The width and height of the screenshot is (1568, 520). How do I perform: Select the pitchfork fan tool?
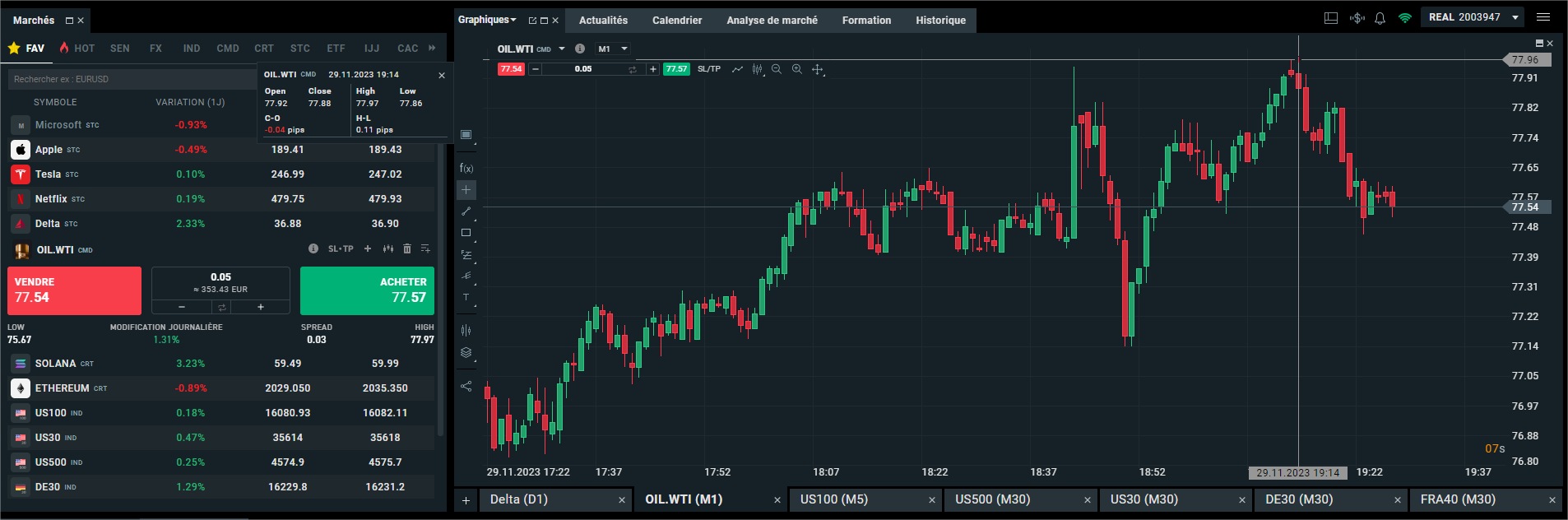(x=466, y=276)
